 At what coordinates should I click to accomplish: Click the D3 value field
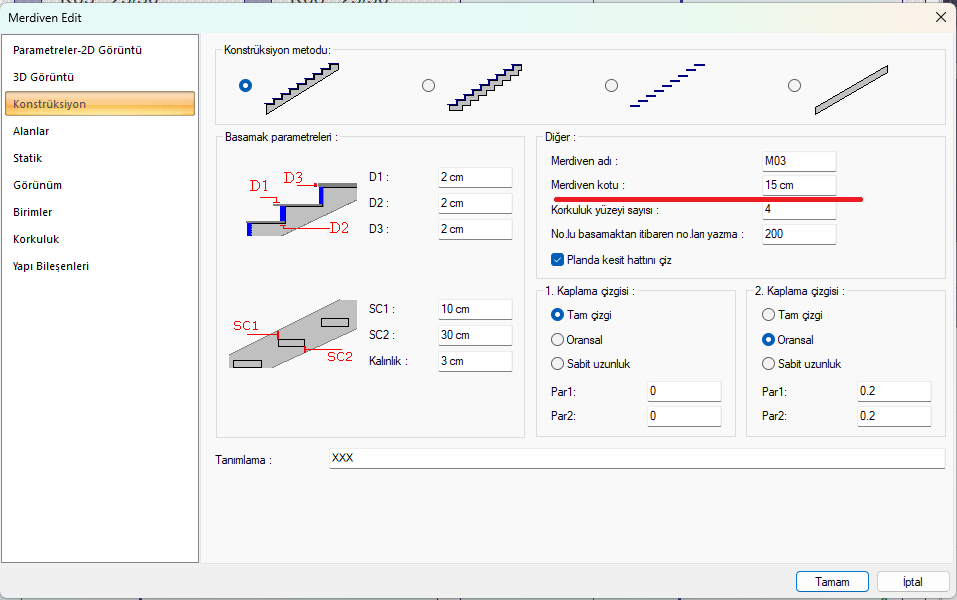(475, 229)
